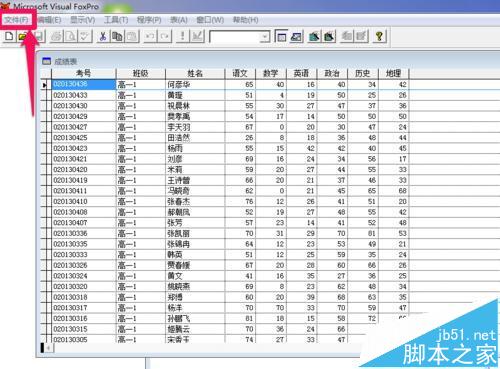Click the New file toolbar icon
This screenshot has width=500, height=369.
9,36
